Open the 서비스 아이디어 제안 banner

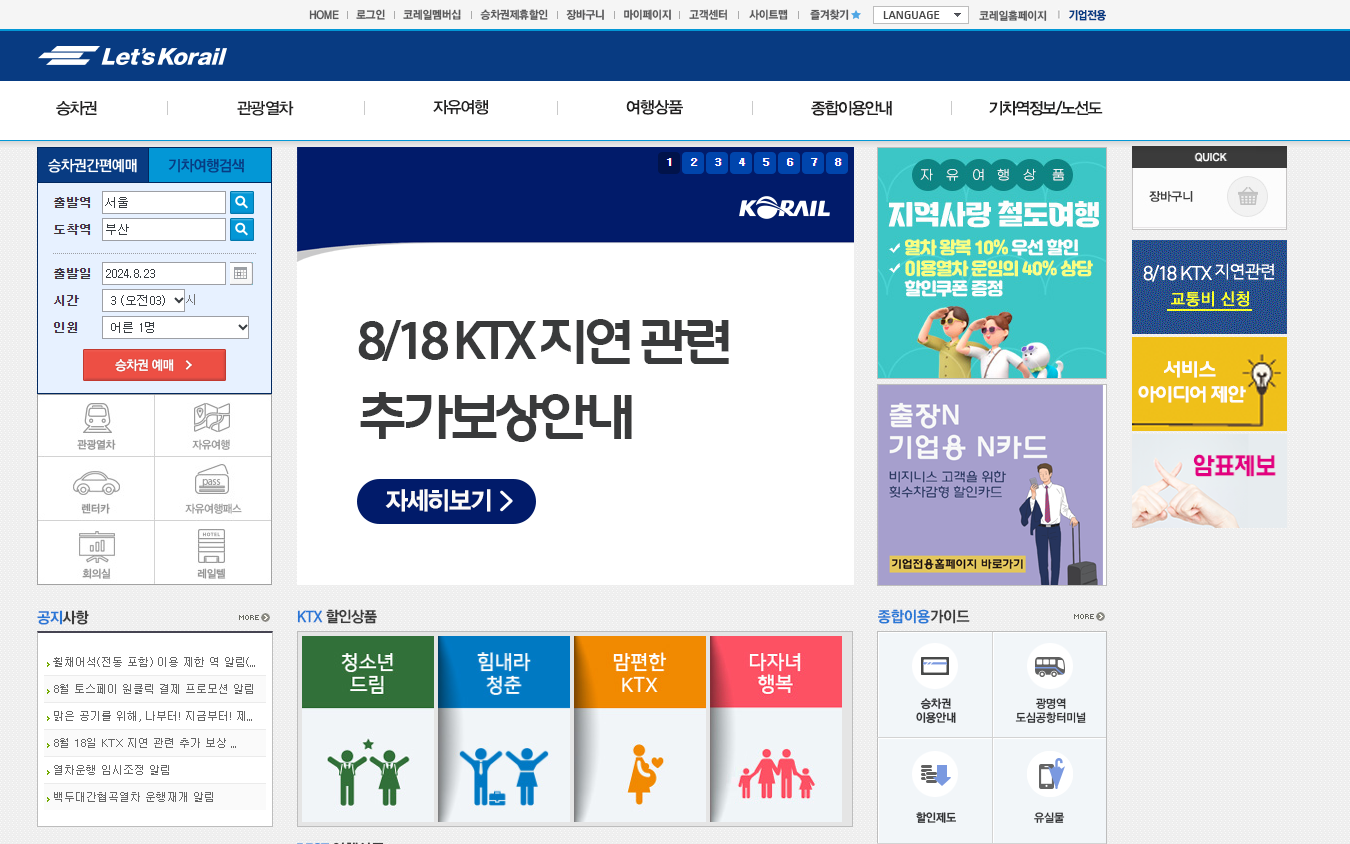1209,384
